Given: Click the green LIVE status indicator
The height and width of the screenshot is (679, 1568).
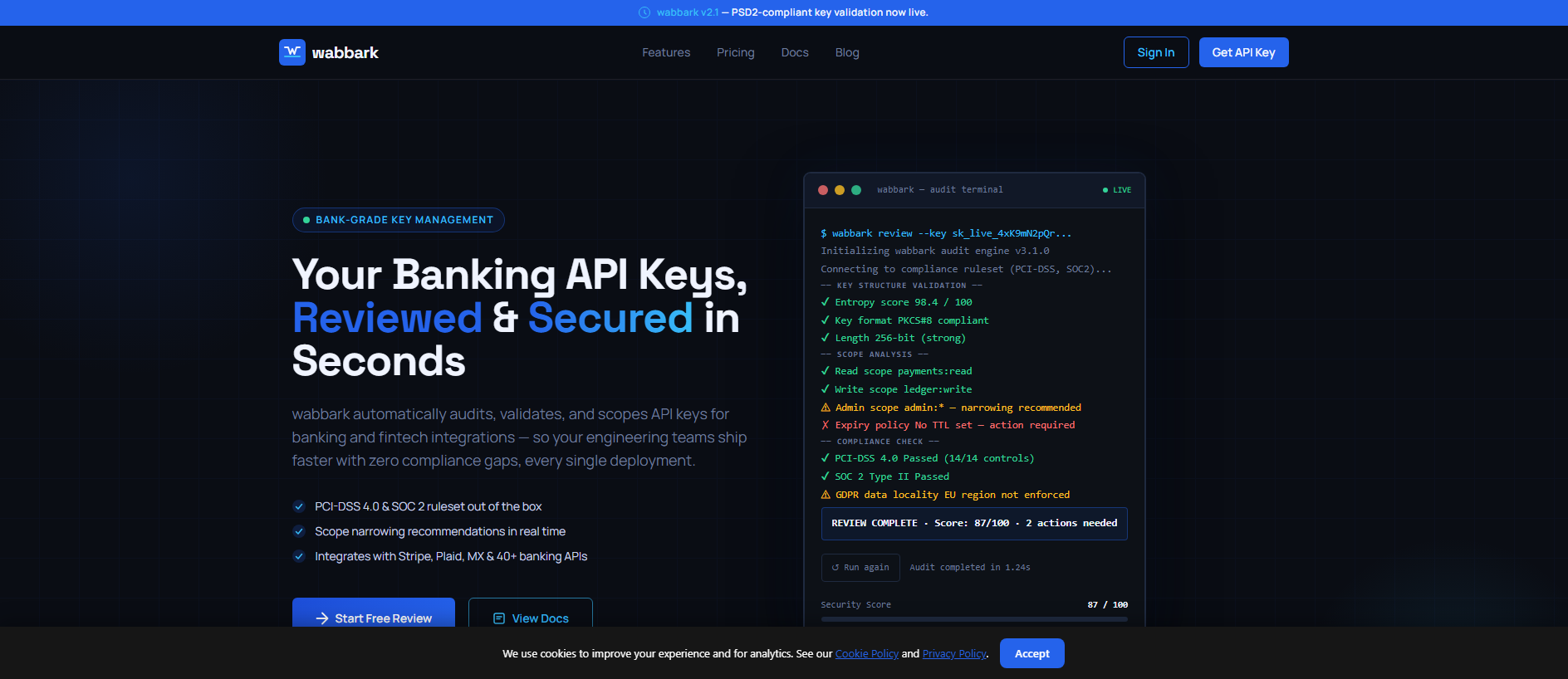Looking at the screenshot, I should (1117, 190).
